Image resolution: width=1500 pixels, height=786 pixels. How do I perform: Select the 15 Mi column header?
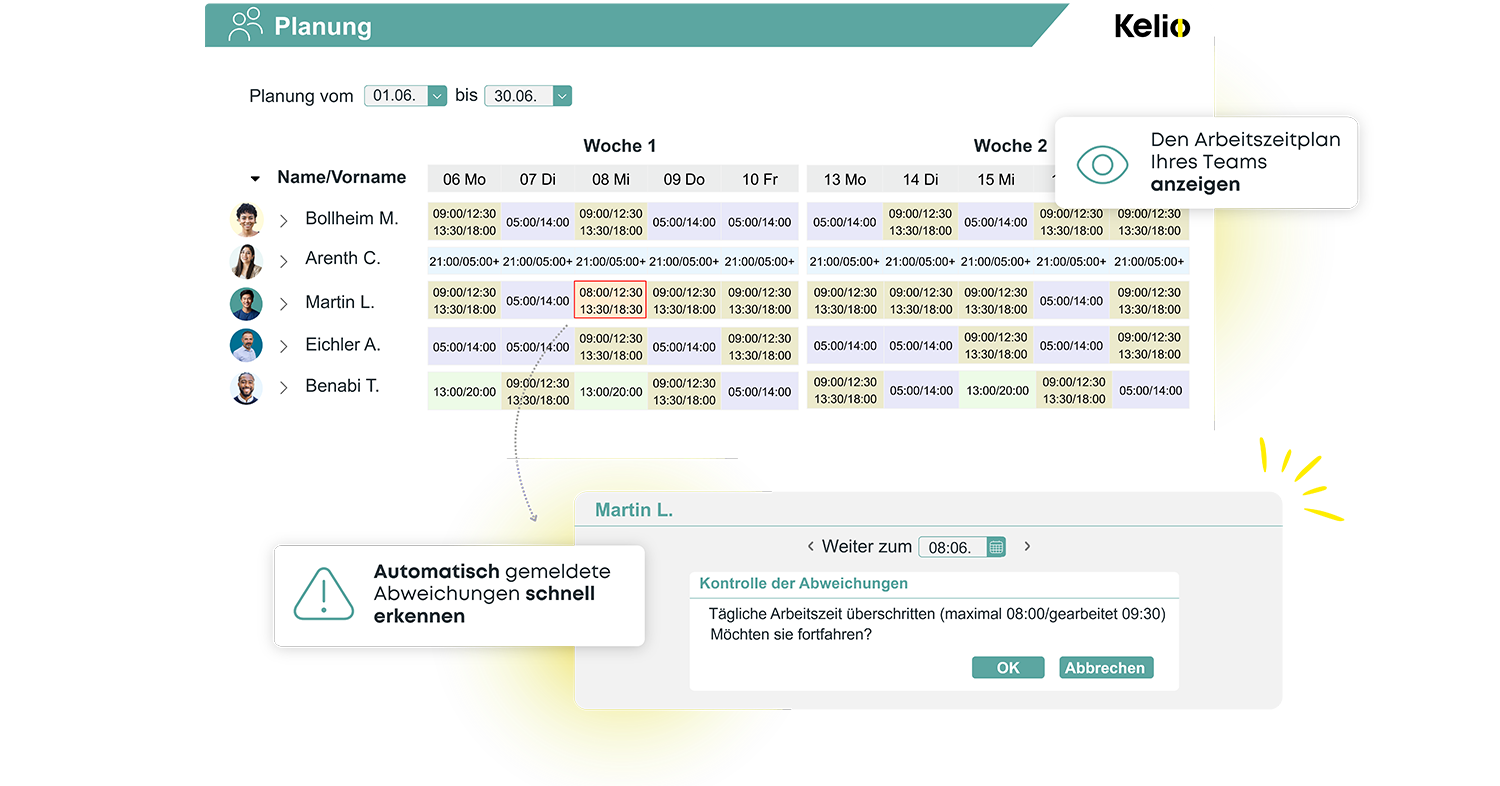click(x=996, y=179)
